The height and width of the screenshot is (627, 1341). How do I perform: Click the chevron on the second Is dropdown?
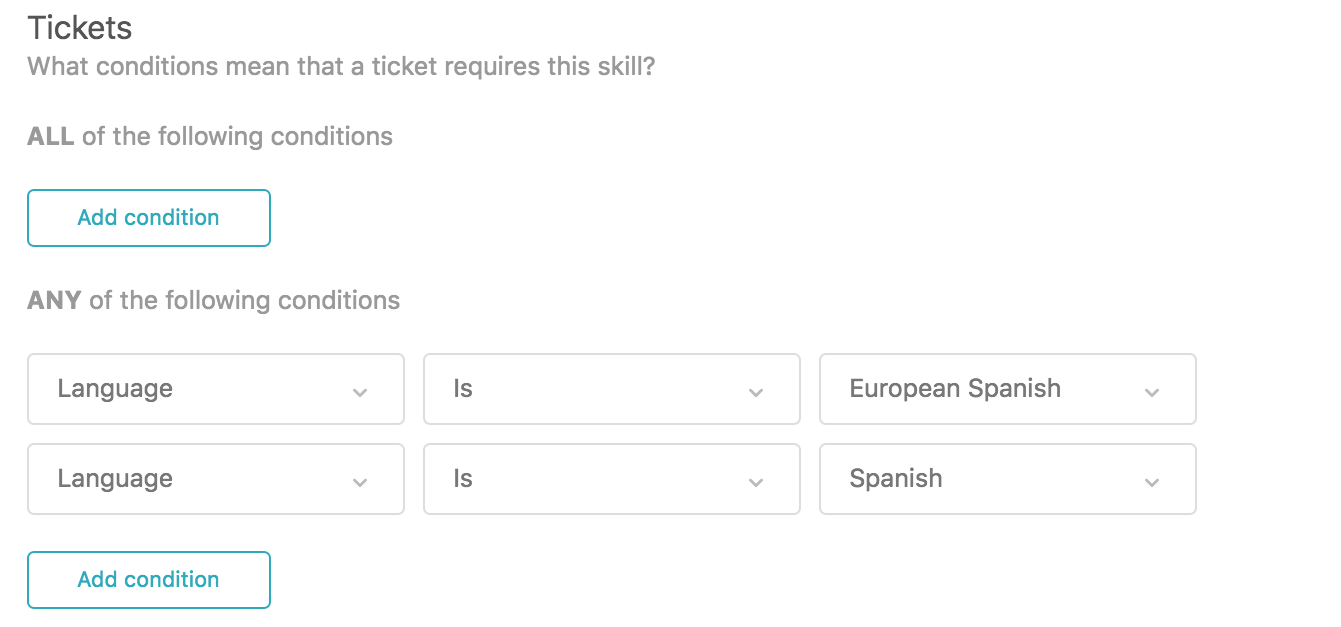[755, 479]
